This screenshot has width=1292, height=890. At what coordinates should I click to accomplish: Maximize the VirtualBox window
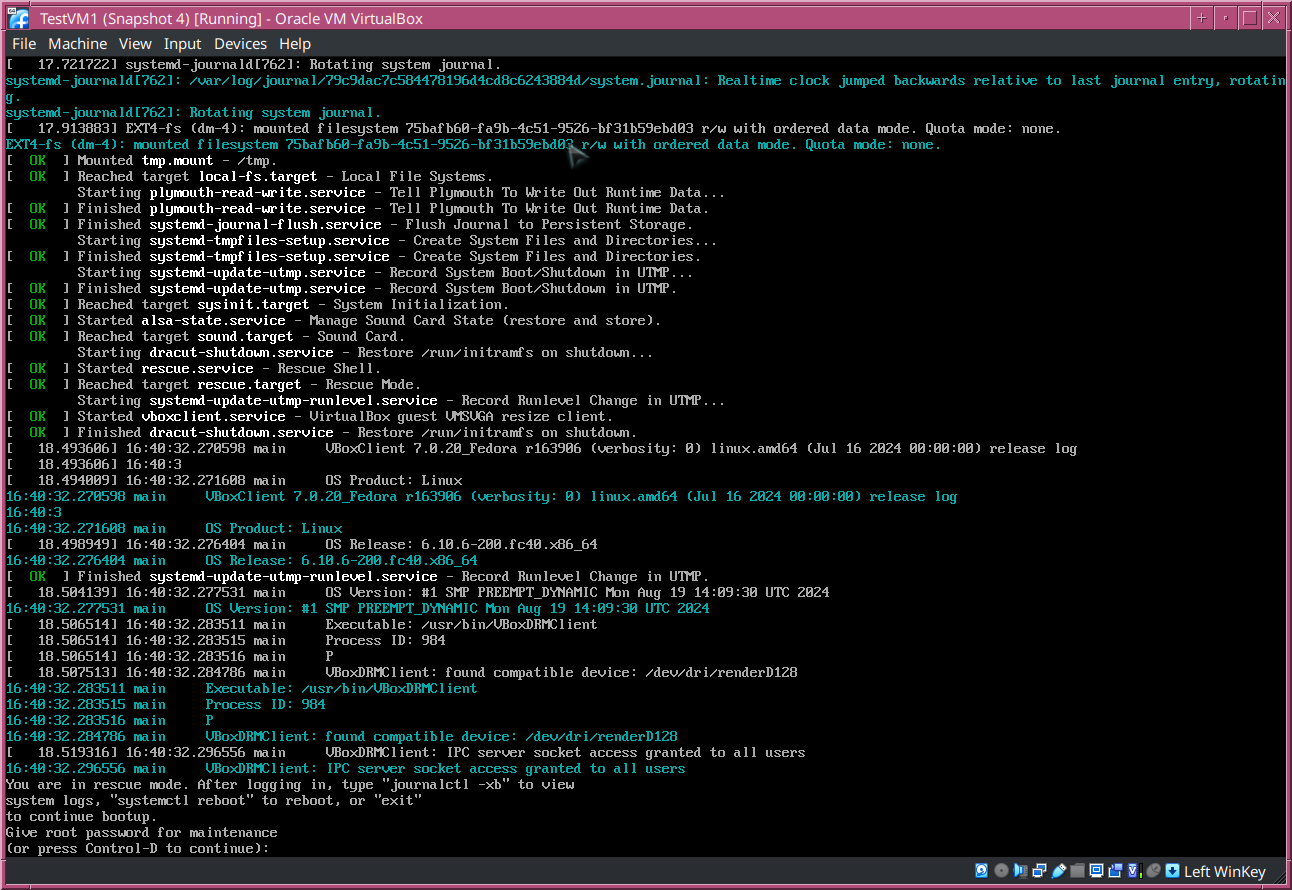click(x=1250, y=18)
